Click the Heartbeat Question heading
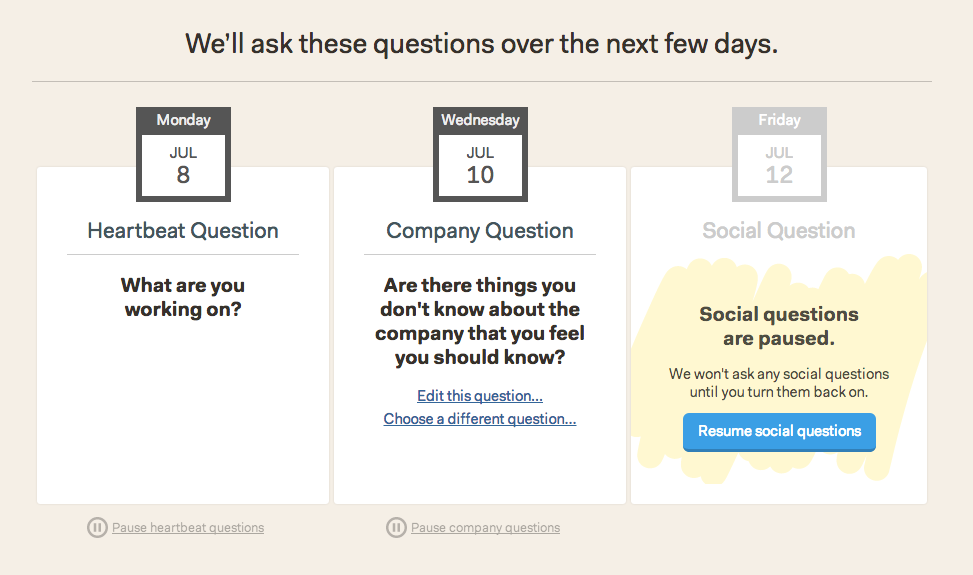The width and height of the screenshot is (973, 575). (183, 231)
